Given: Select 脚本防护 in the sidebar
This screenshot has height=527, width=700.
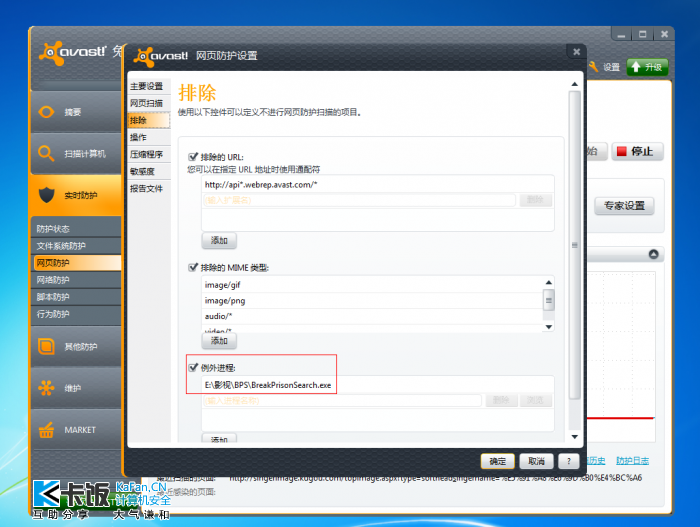Looking at the screenshot, I should click(76, 297).
